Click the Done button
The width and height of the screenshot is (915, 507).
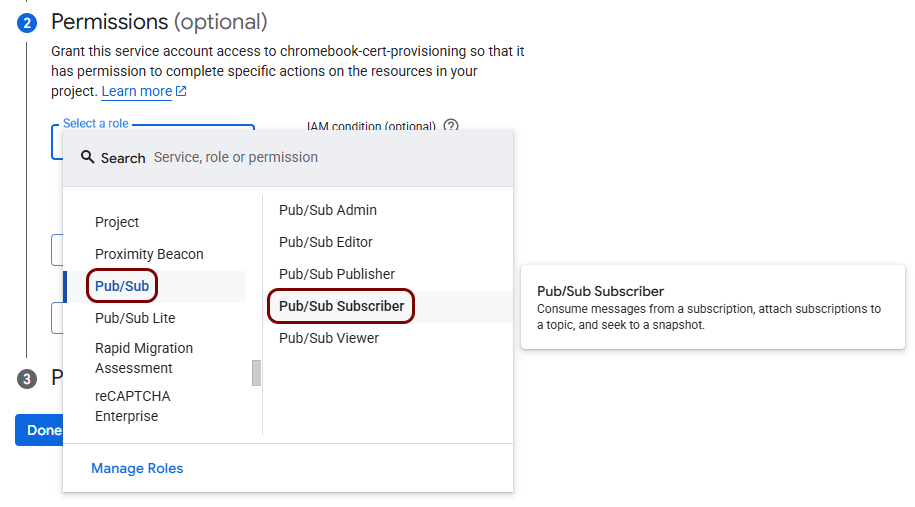(39, 430)
